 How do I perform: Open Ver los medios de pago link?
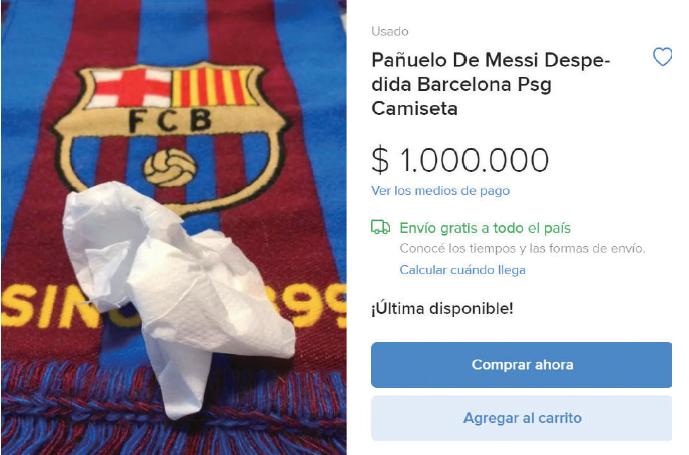(x=440, y=191)
